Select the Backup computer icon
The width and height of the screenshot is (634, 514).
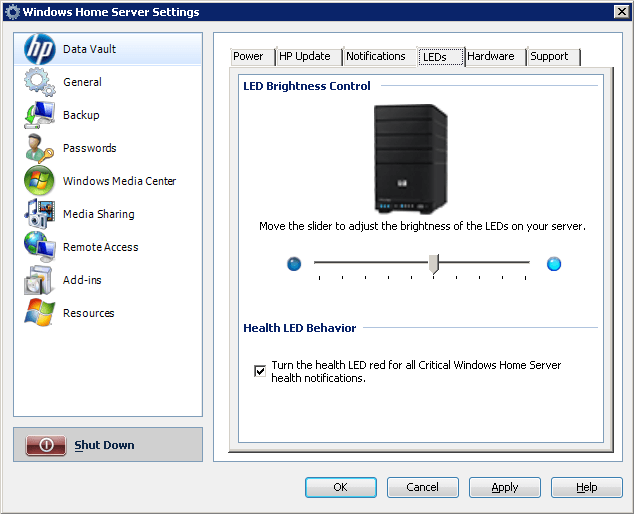[x=40, y=115]
